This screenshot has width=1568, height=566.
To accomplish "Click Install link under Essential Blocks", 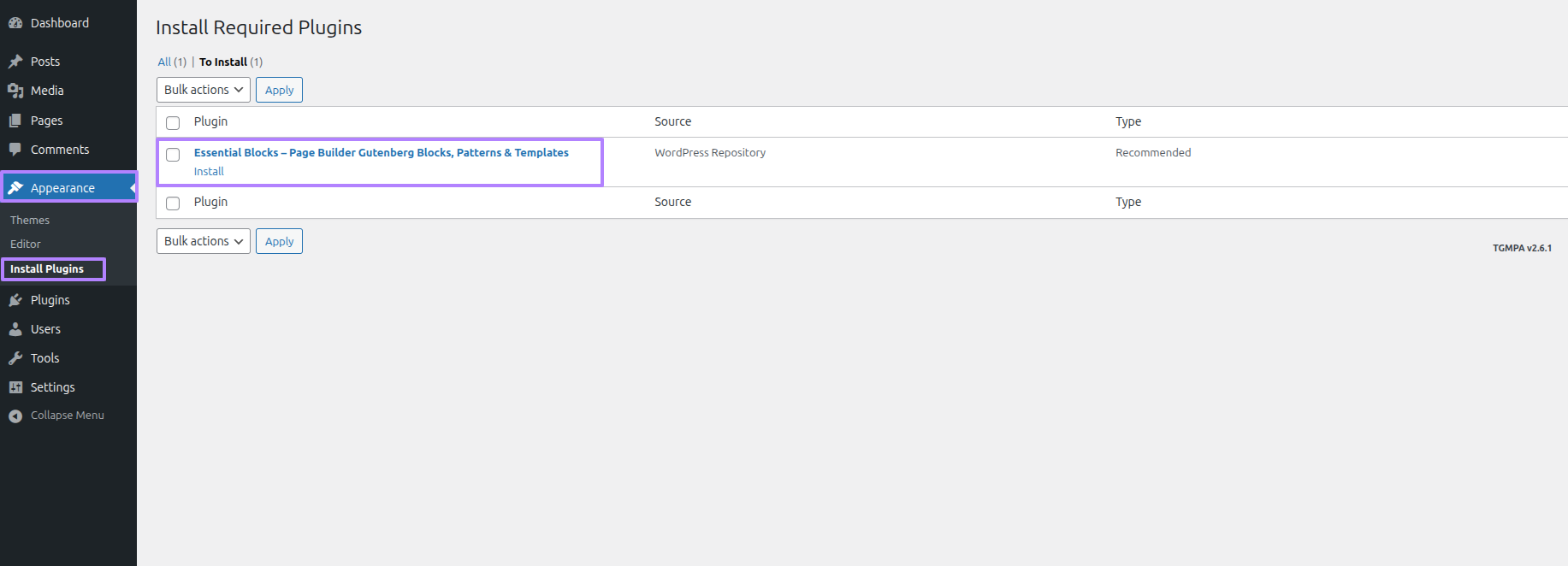I will 209,172.
